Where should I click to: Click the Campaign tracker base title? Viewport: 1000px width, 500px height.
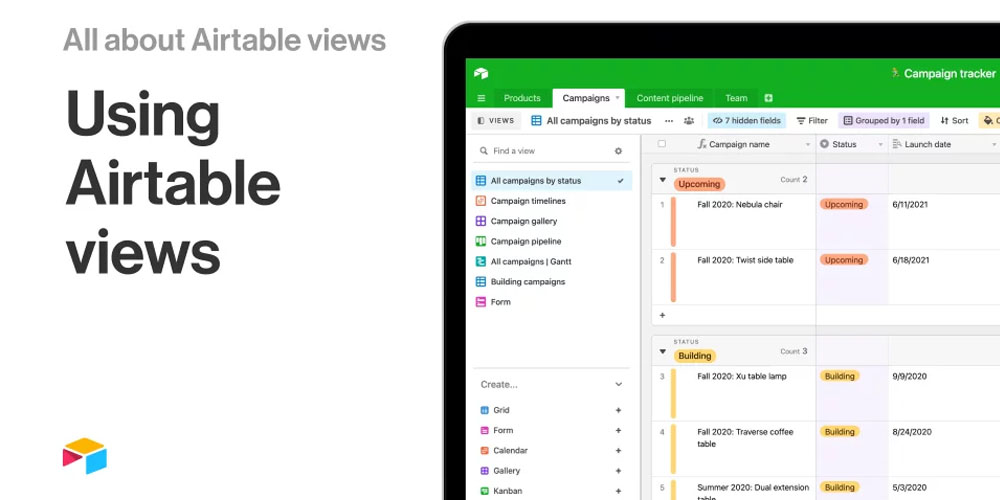(950, 74)
